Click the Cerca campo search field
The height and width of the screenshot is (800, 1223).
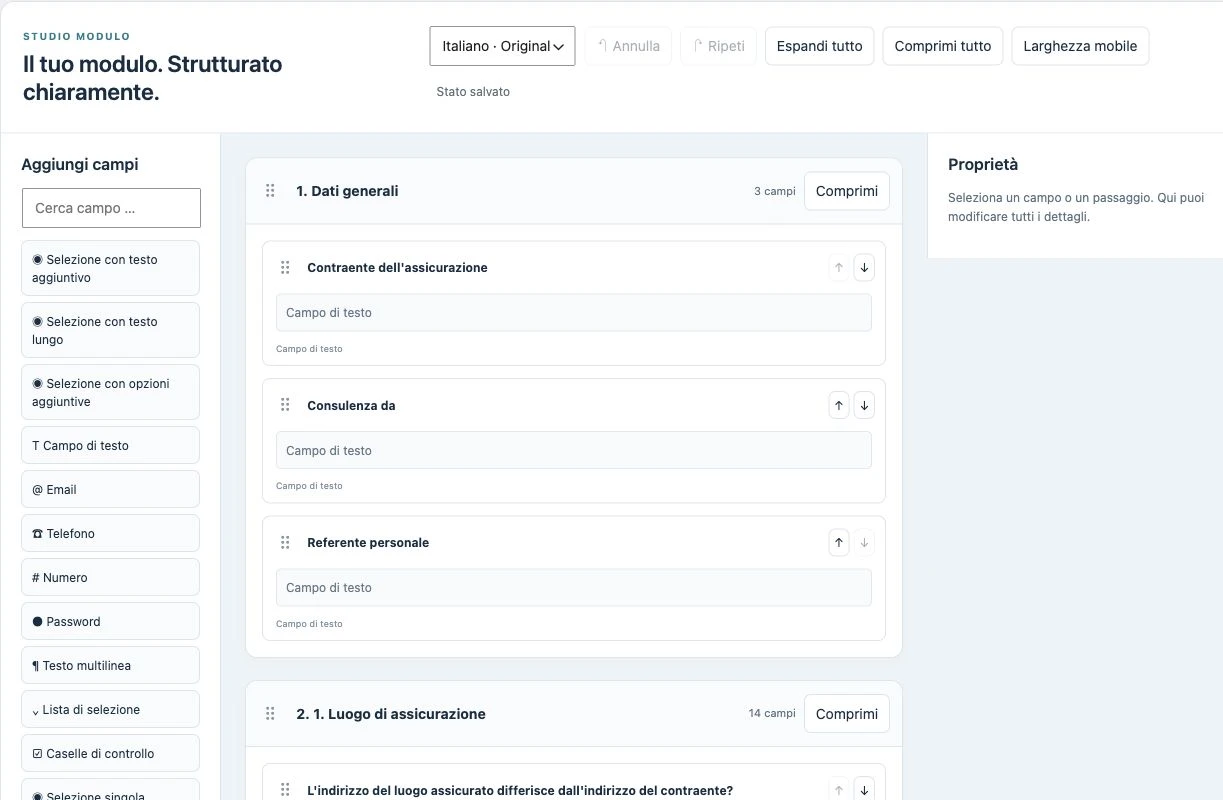[111, 208]
